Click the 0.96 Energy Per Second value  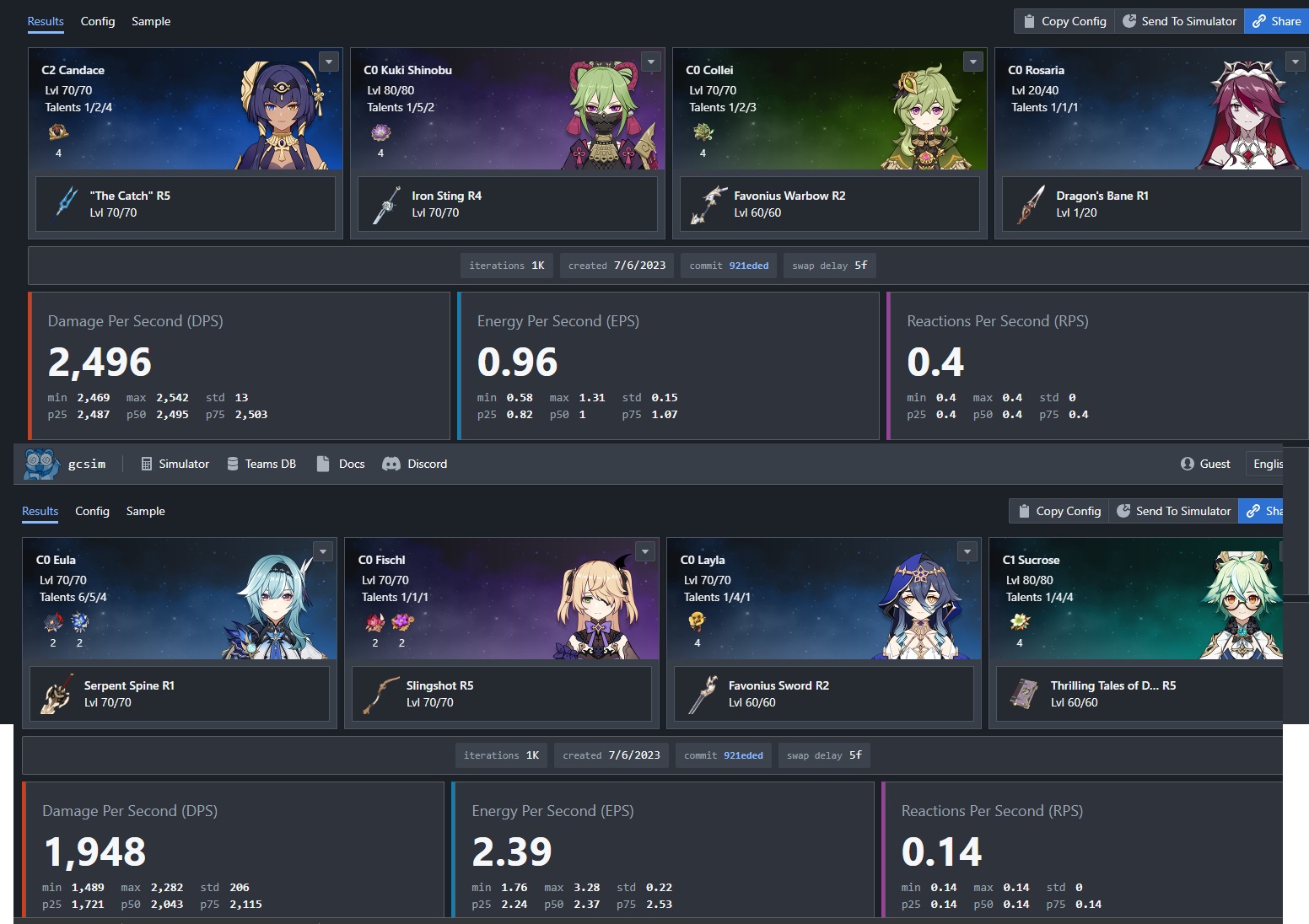tap(517, 362)
